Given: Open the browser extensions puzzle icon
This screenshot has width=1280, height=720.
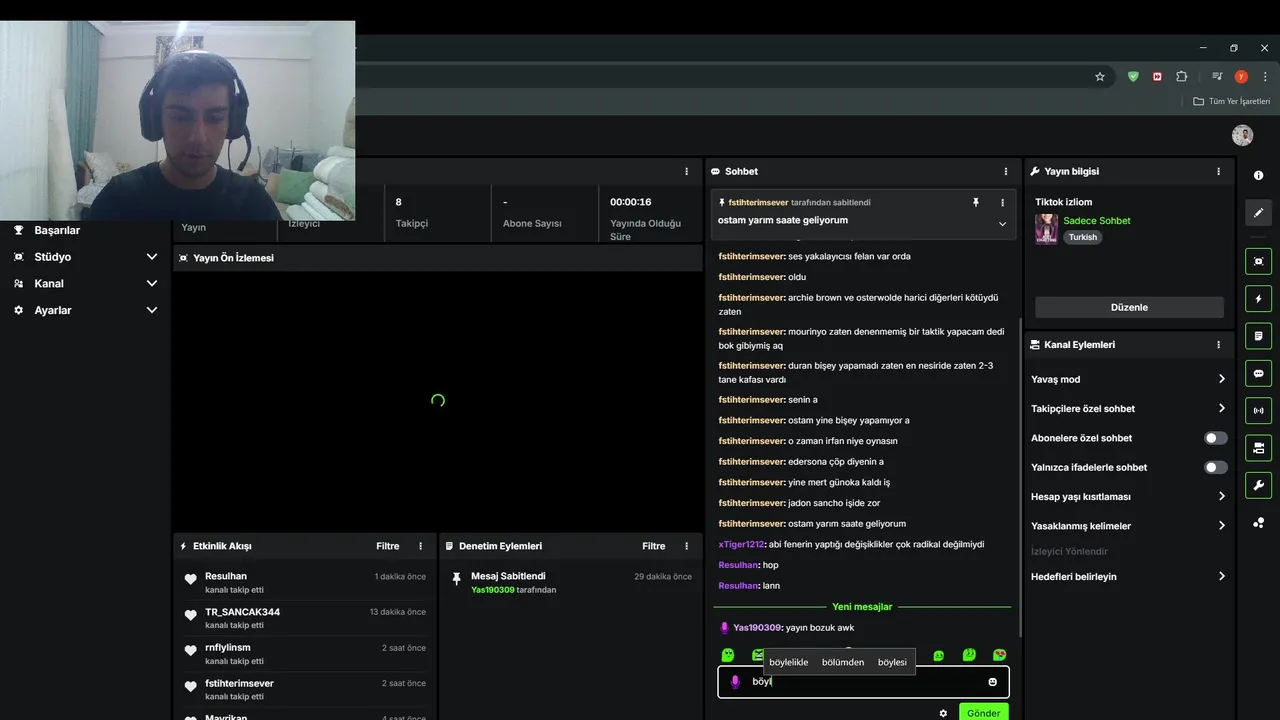Looking at the screenshot, I should tap(1182, 76).
